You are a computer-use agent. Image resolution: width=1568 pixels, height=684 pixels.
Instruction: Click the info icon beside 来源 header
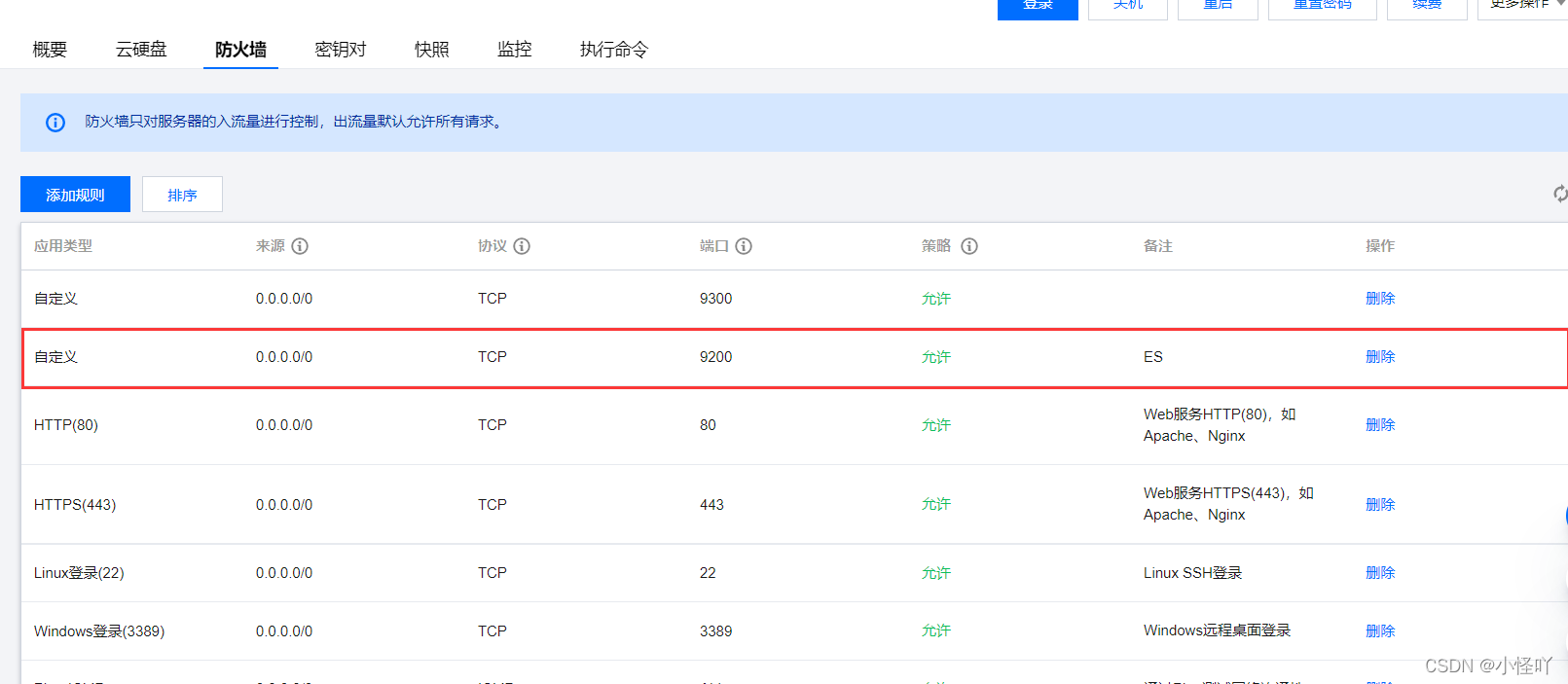coord(300,246)
